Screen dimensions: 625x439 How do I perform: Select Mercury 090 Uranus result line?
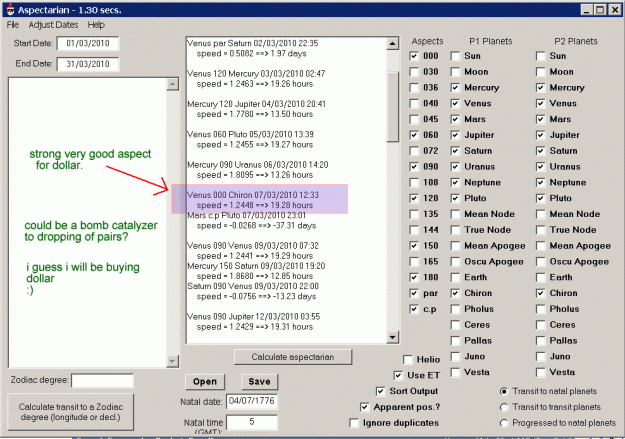pyautogui.click(x=258, y=165)
